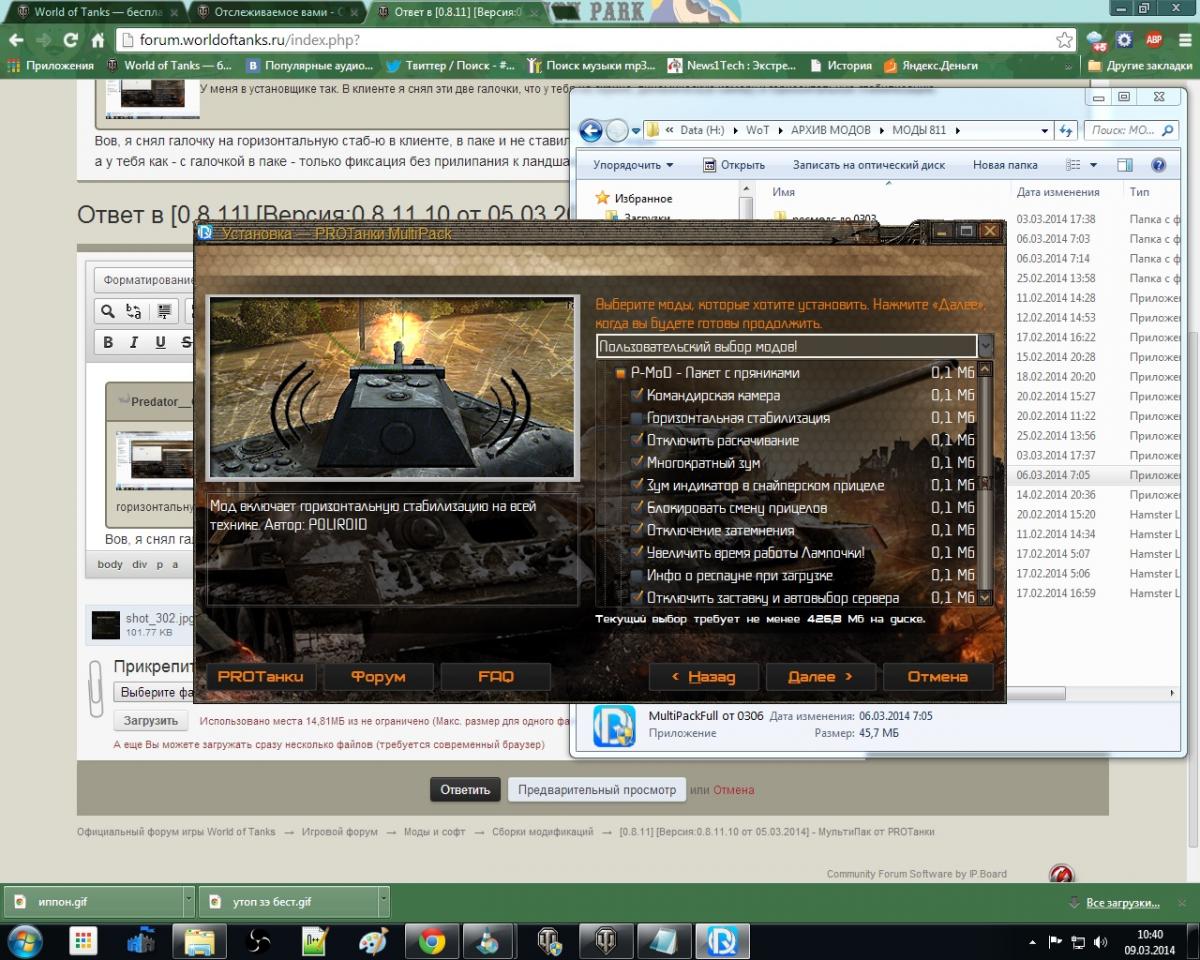
Task: Click the volume speaker tray icon
Action: tap(1101, 942)
